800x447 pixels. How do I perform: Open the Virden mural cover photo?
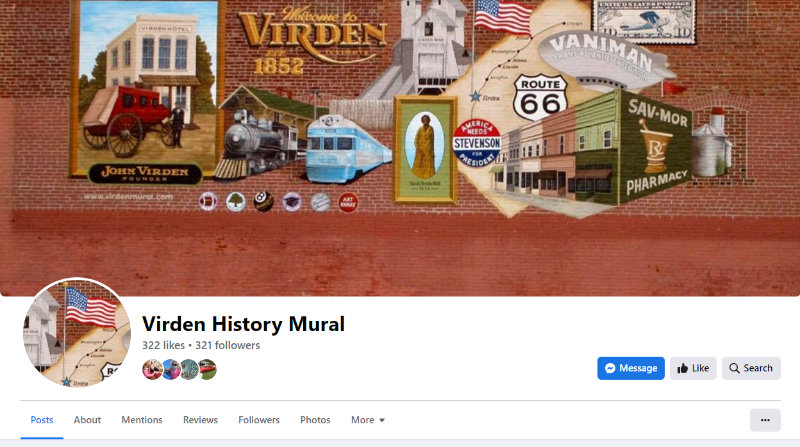[400, 148]
